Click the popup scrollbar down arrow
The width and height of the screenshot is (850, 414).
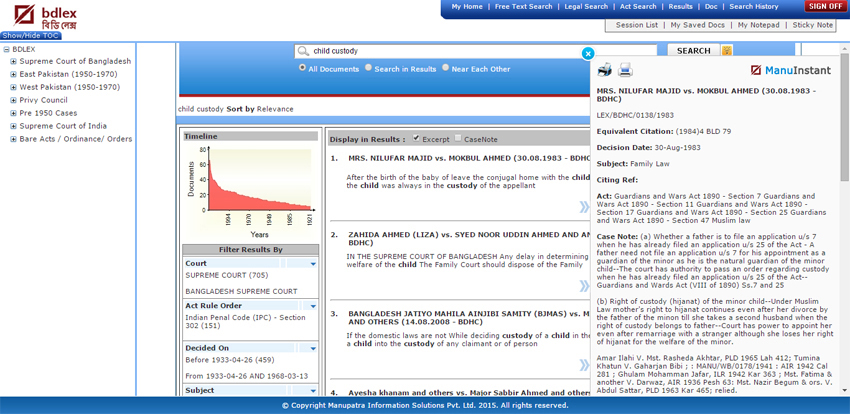pos(845,391)
